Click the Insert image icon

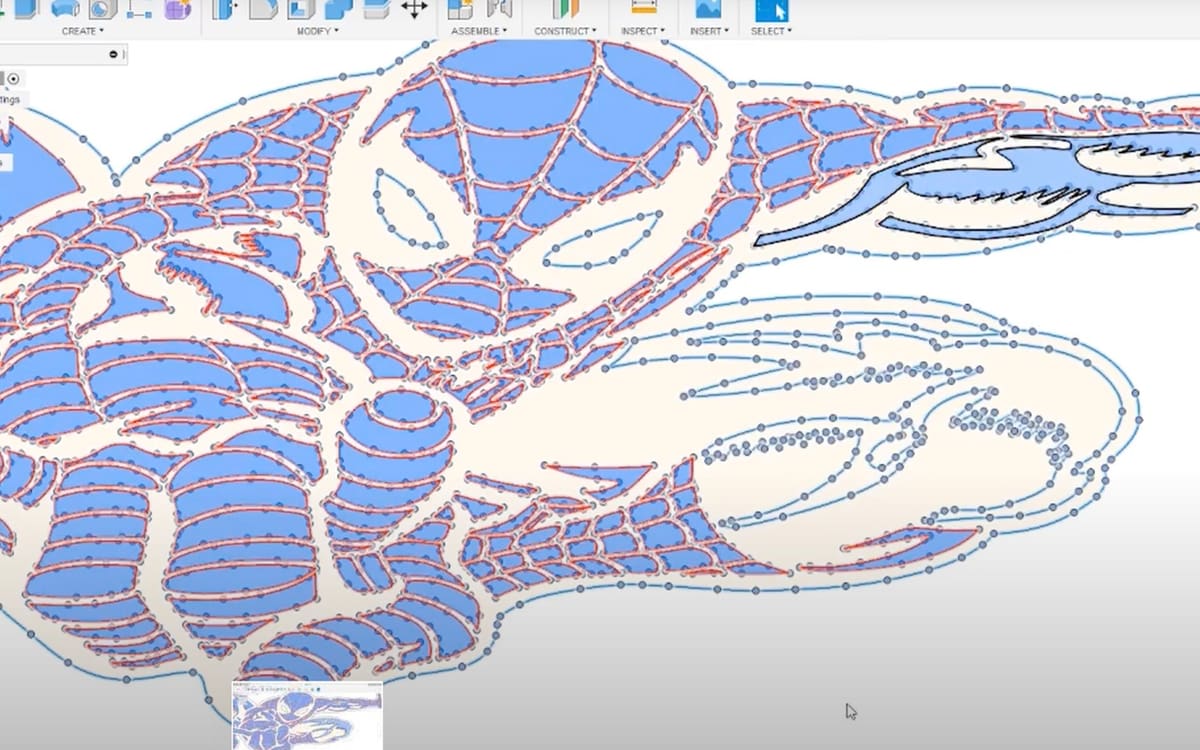click(x=708, y=9)
